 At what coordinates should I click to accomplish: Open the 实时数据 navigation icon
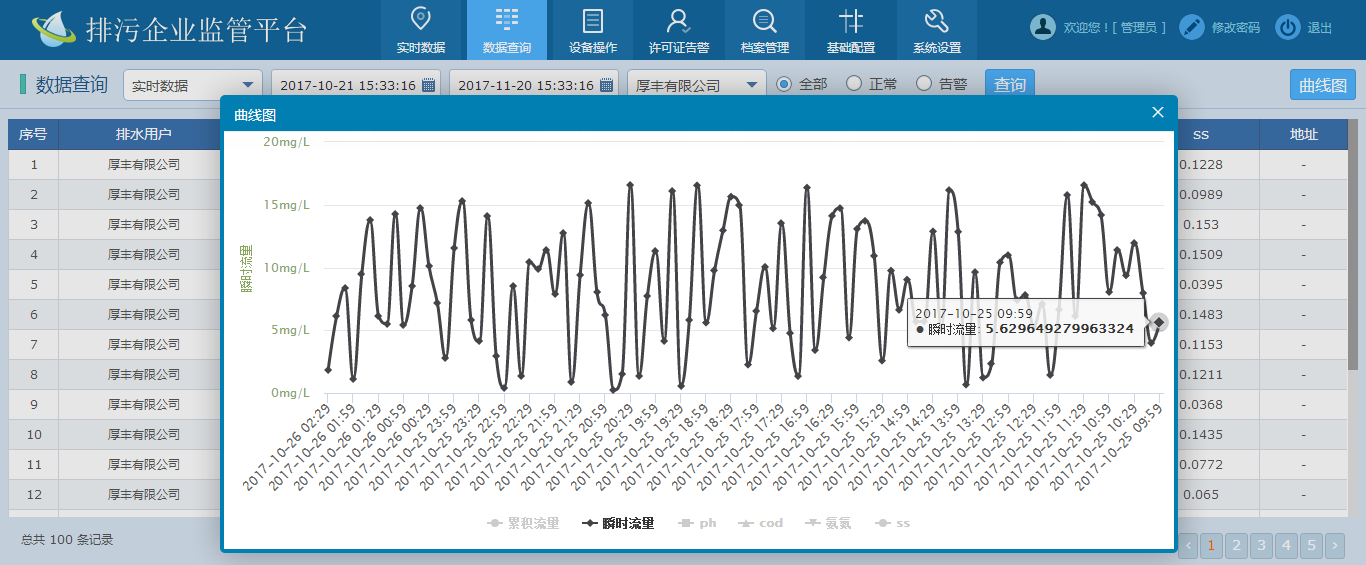tap(421, 21)
